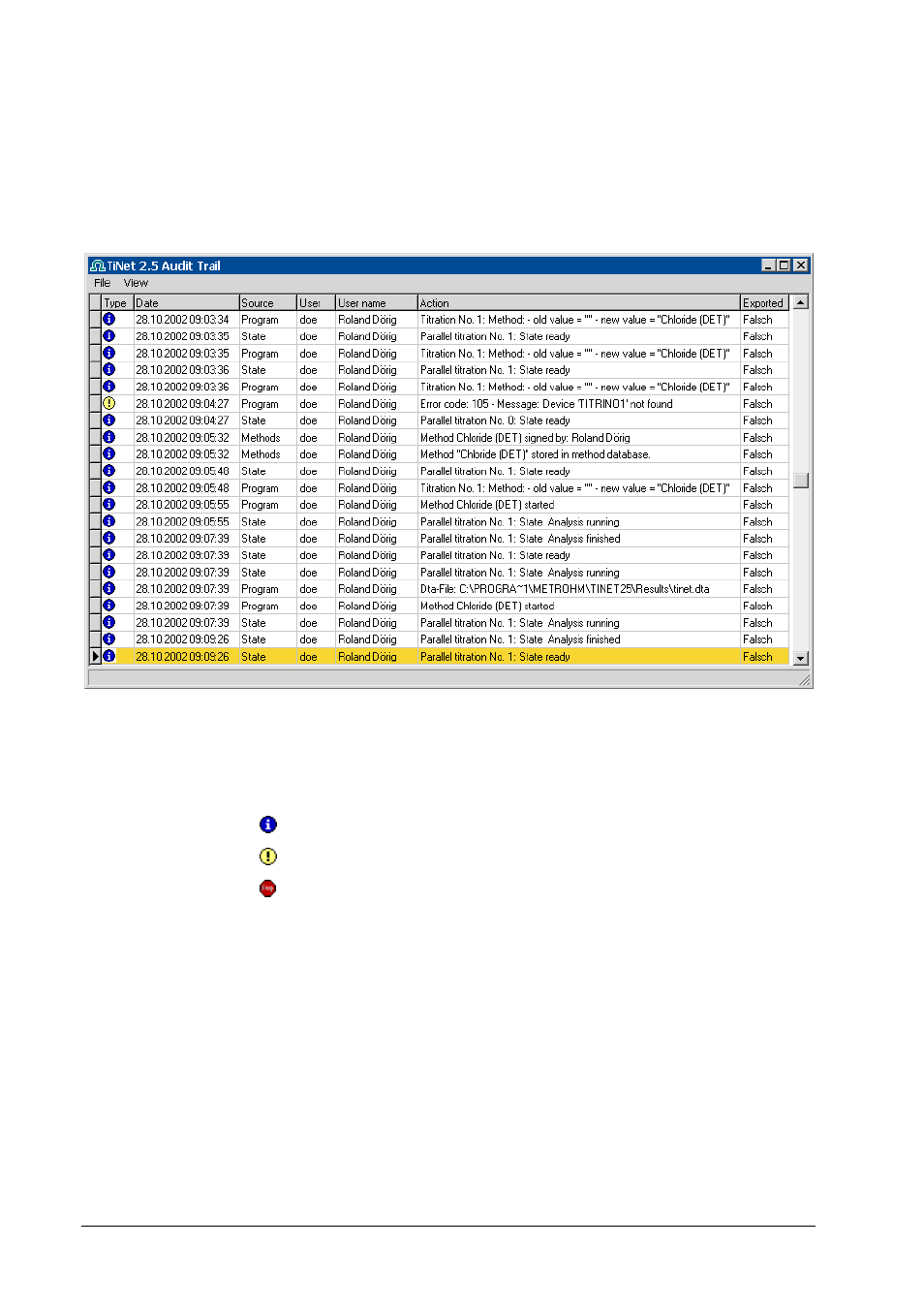This screenshot has width=924, height=1308.
Task: Click the info icon for 09:05:48 Program row
Action: point(109,487)
